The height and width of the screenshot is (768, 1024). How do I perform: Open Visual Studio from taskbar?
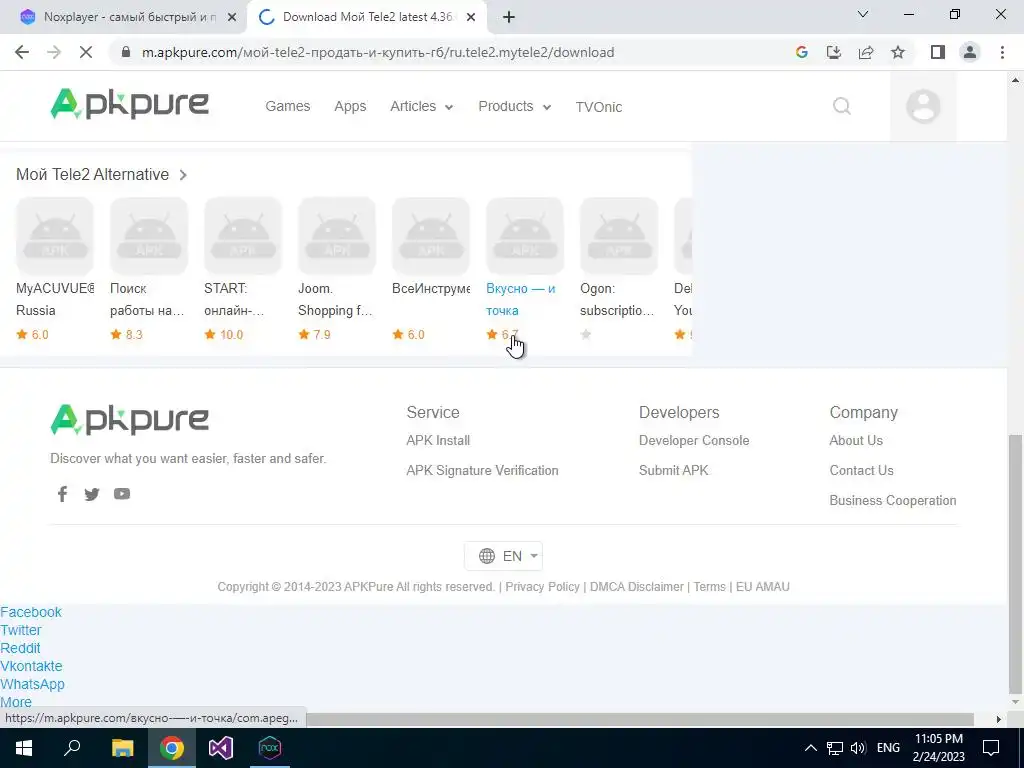221,748
